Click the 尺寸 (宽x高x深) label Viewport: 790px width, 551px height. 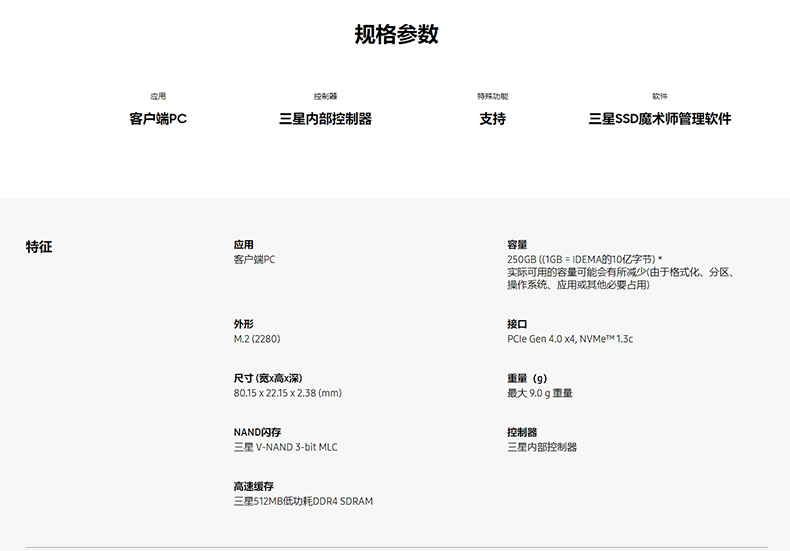[268, 378]
